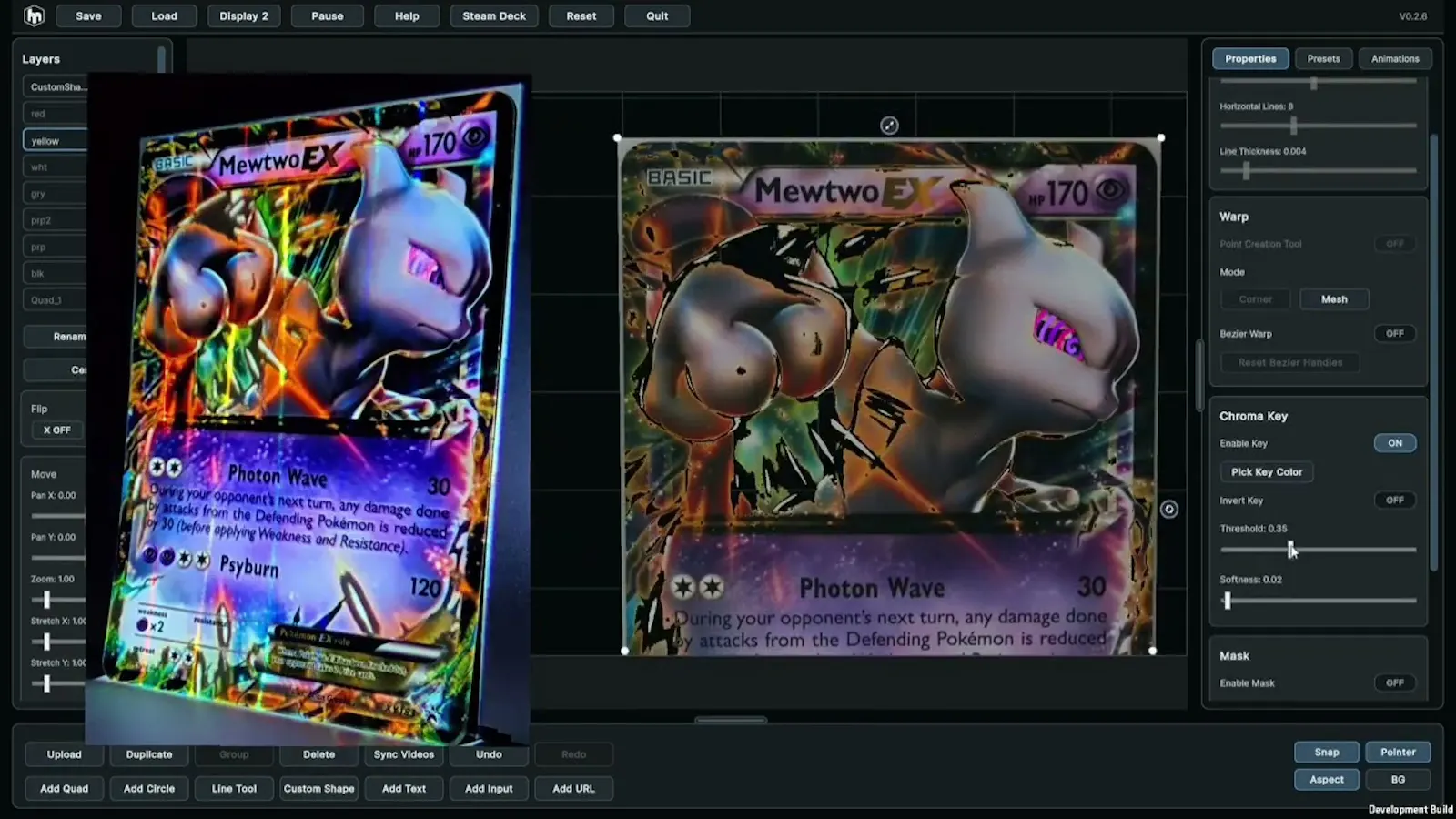
Task: Click the Upload button
Action: click(64, 754)
